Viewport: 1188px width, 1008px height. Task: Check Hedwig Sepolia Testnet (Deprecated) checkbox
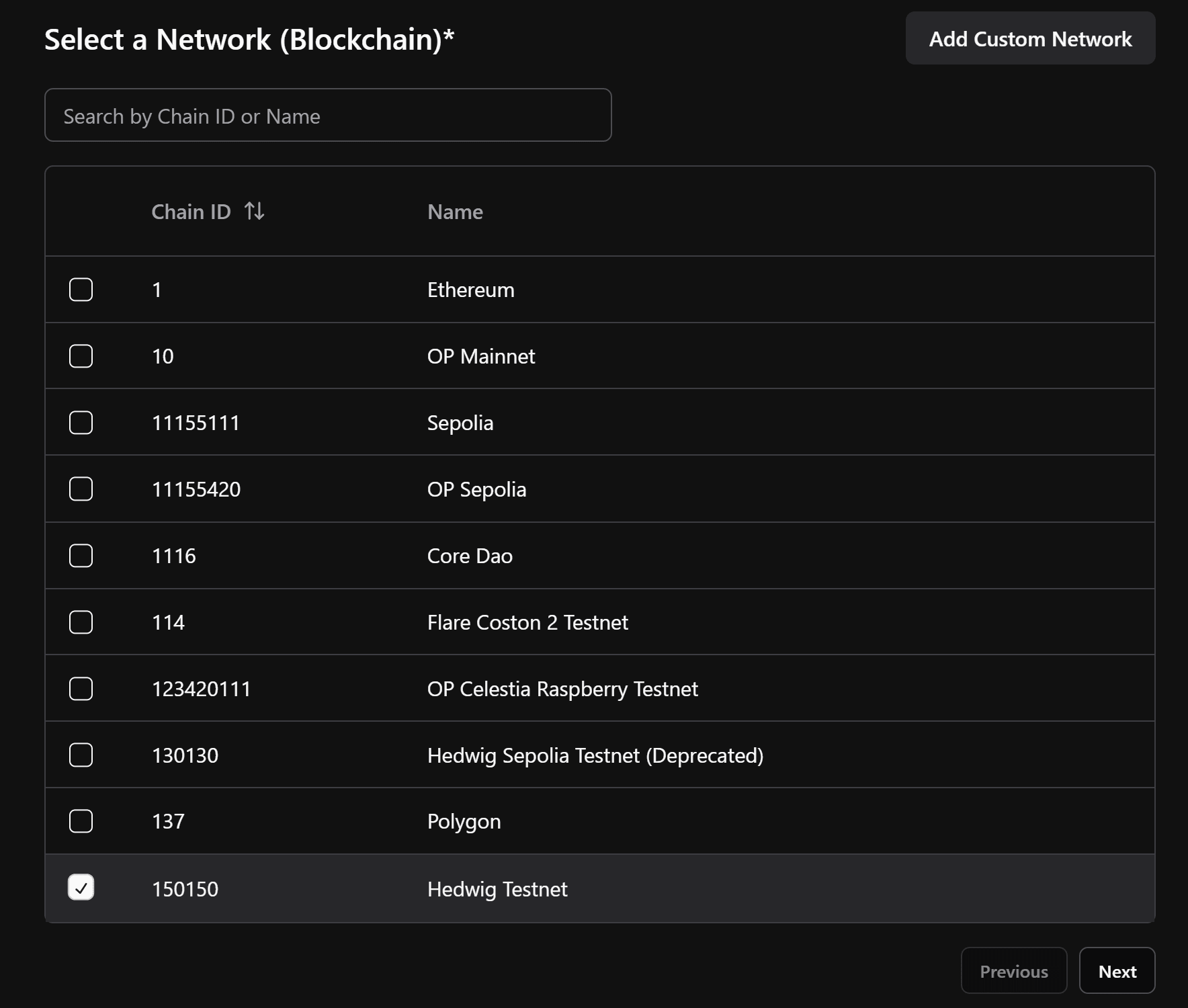pyautogui.click(x=81, y=755)
